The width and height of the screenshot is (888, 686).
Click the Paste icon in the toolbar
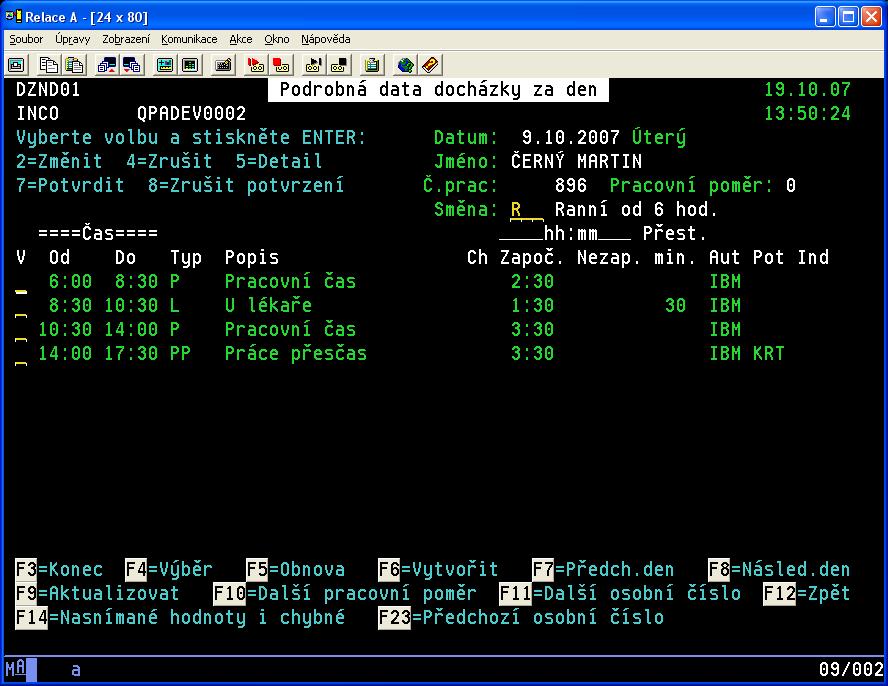(x=74, y=65)
